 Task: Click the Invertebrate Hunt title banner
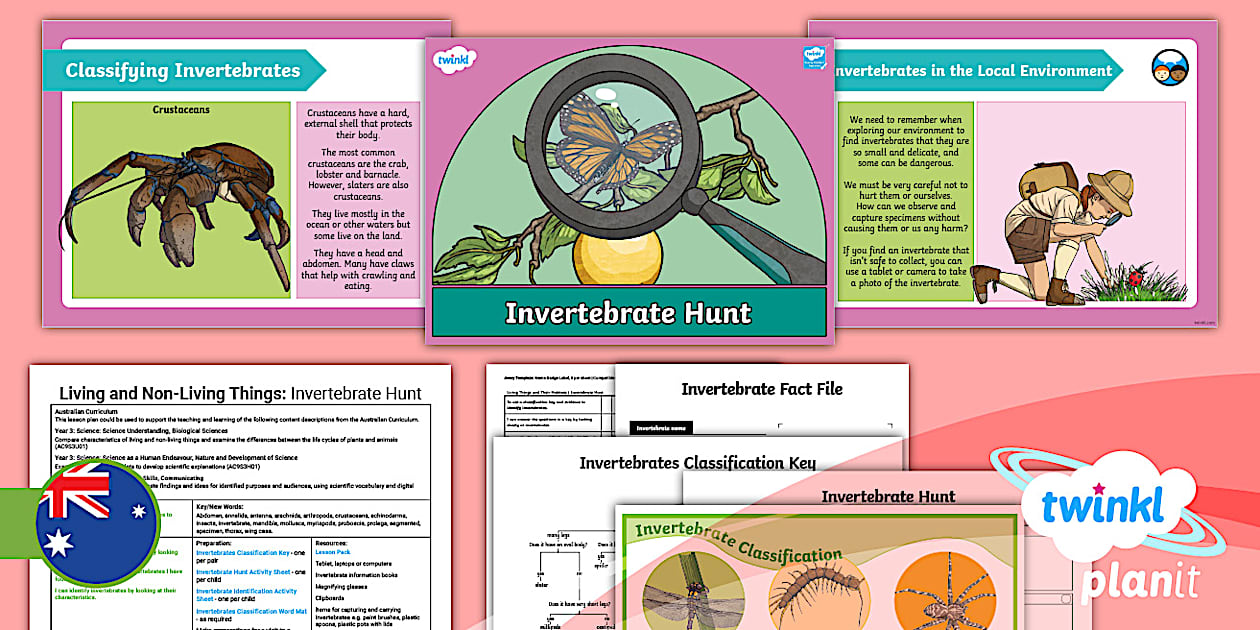coord(630,312)
